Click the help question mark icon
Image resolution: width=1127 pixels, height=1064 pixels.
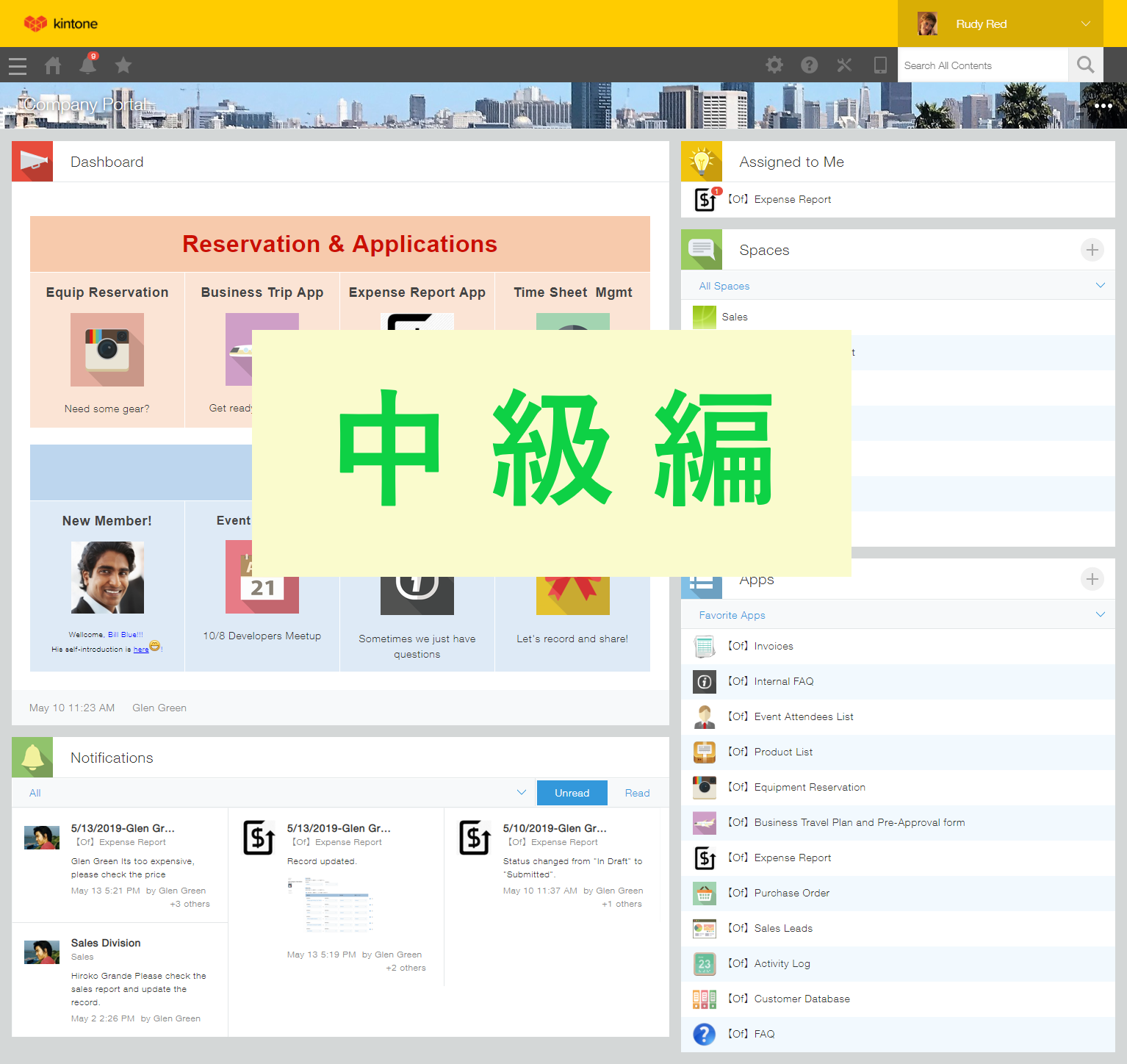pyautogui.click(x=810, y=65)
